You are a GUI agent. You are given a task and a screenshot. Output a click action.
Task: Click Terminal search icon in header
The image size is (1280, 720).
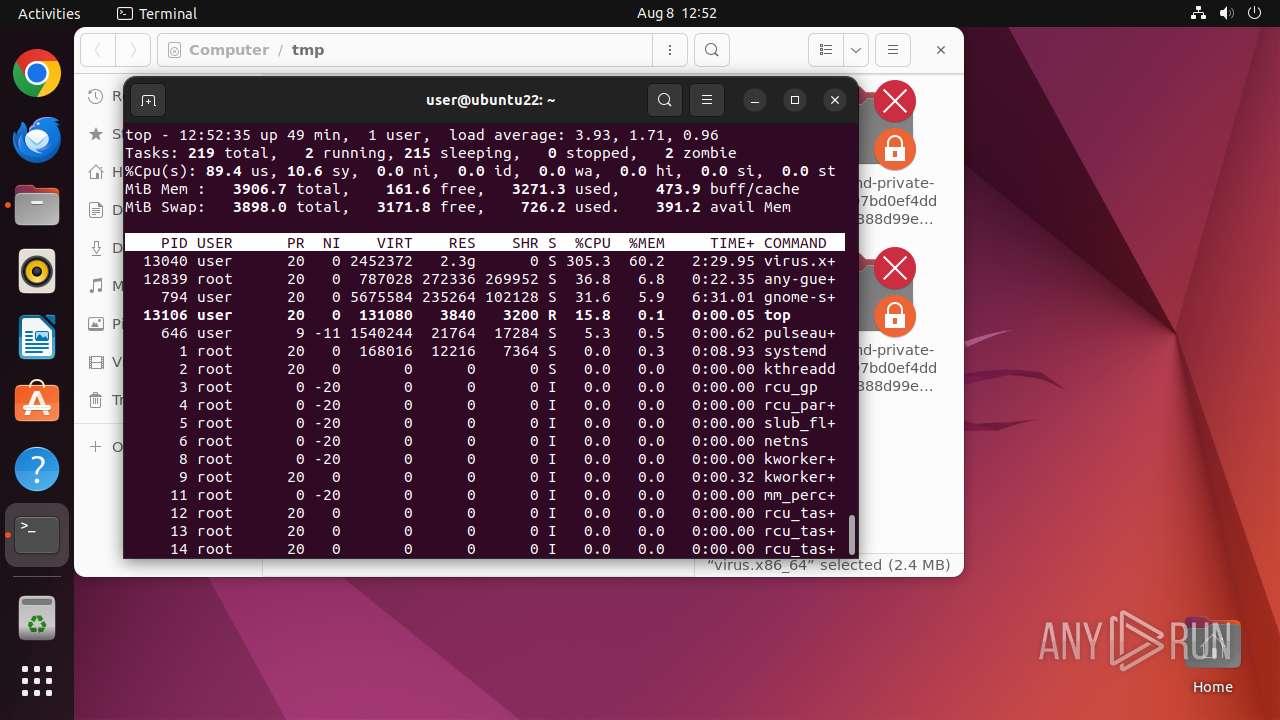(x=665, y=100)
